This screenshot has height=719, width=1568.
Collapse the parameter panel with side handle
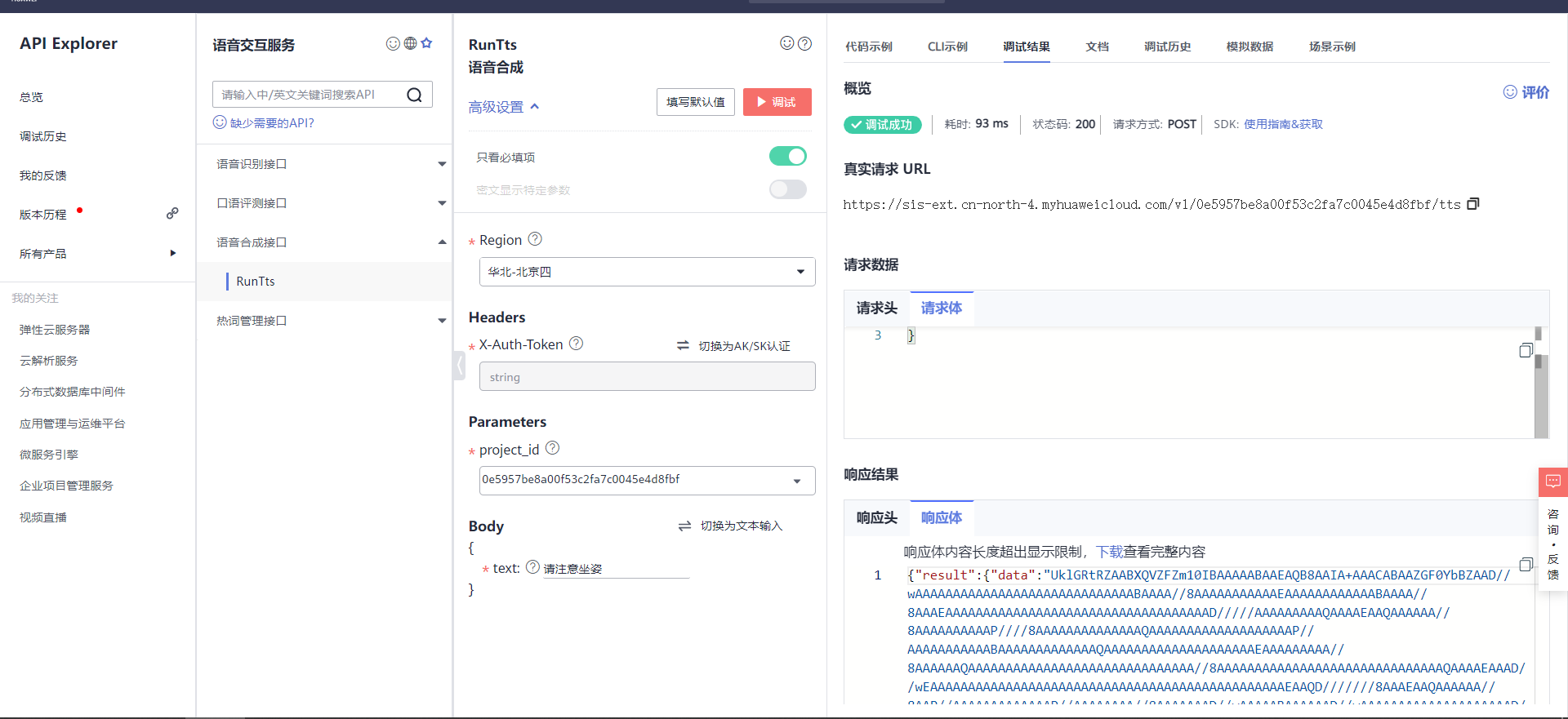tap(459, 366)
